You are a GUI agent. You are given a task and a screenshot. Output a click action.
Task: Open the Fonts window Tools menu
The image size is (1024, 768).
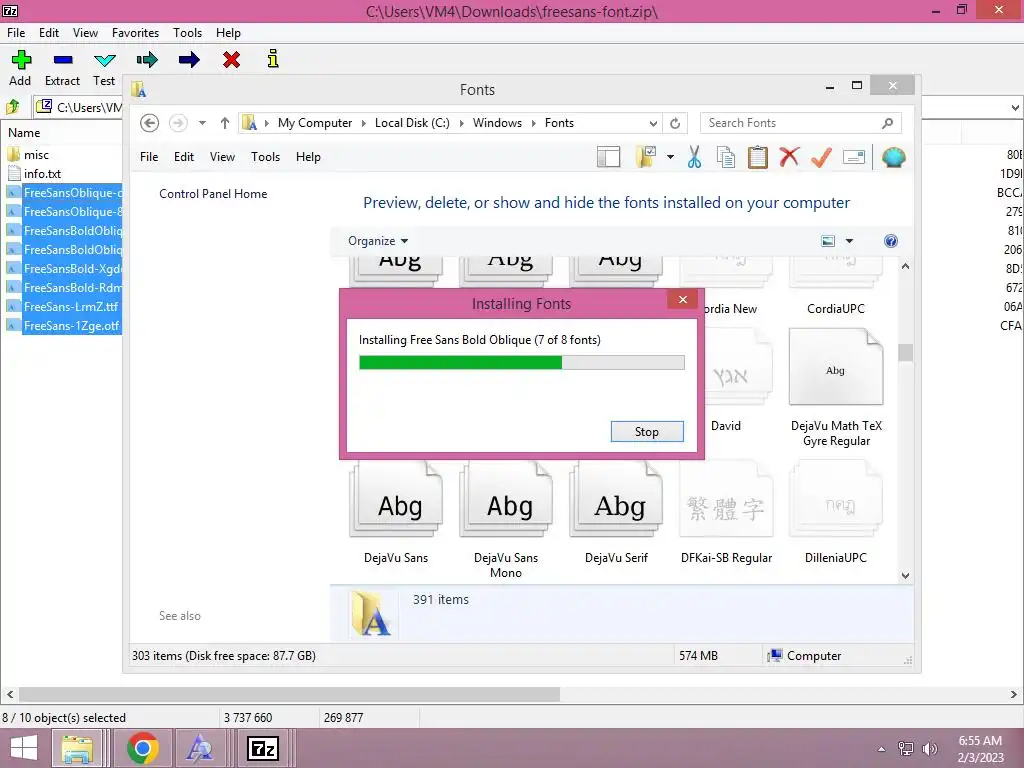pyautogui.click(x=265, y=157)
